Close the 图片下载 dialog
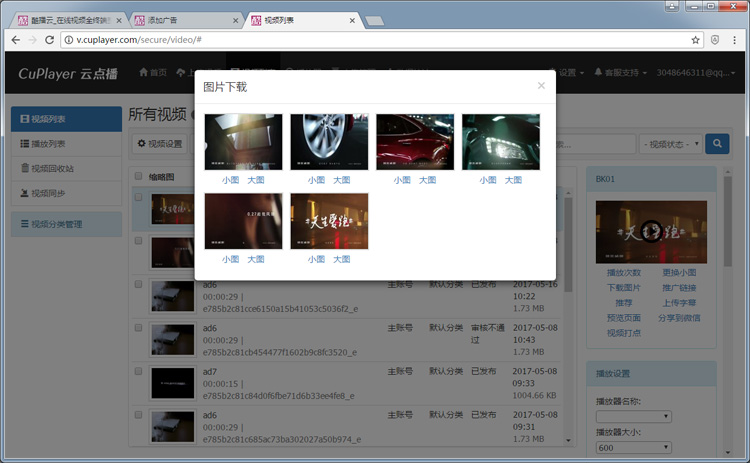 click(x=541, y=86)
